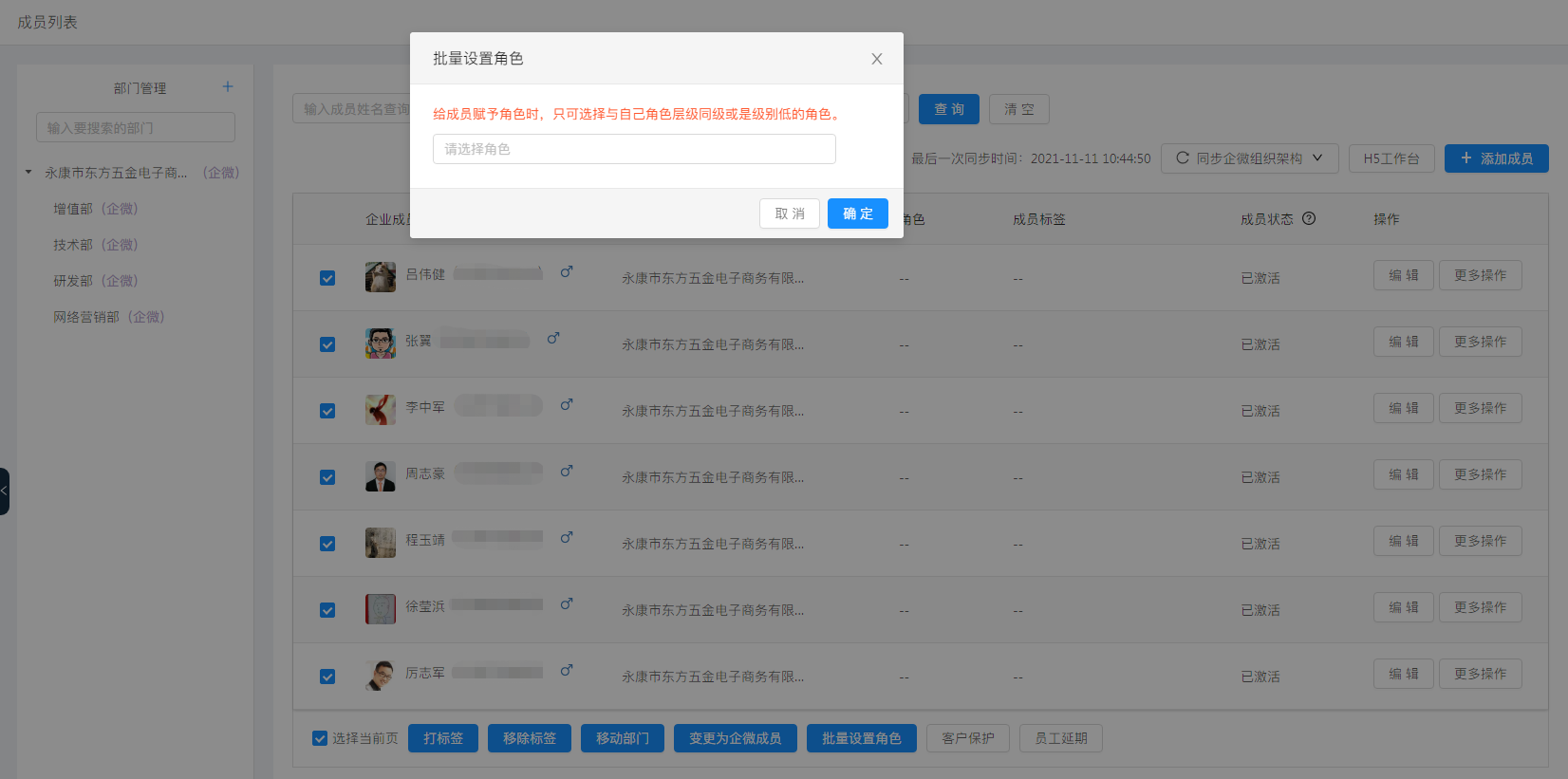The height and width of the screenshot is (779, 1568).
Task: Click 徐莹浜's avatar thumbnail
Action: point(381,609)
